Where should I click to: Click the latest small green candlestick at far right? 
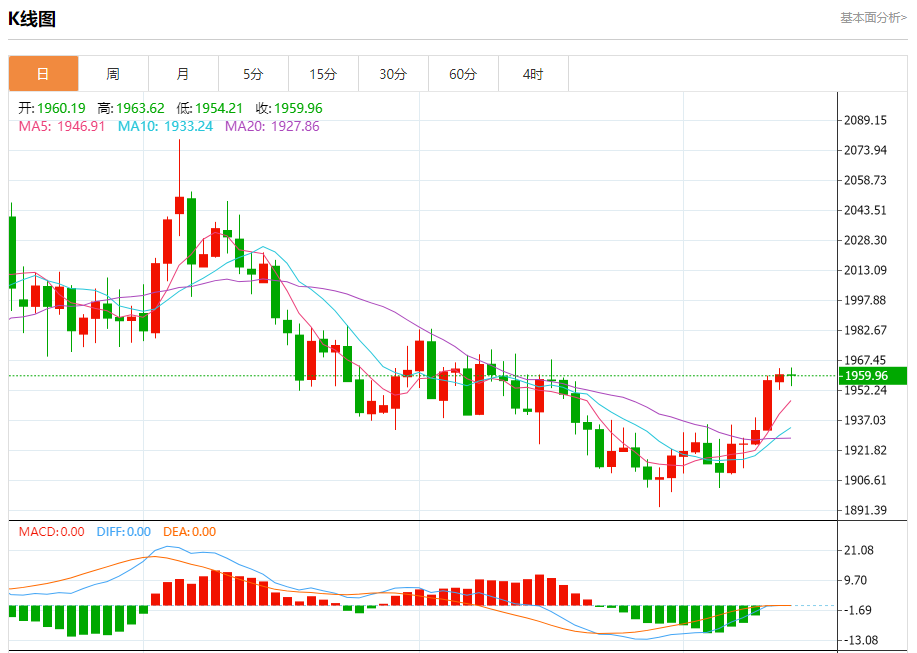pyautogui.click(x=791, y=375)
